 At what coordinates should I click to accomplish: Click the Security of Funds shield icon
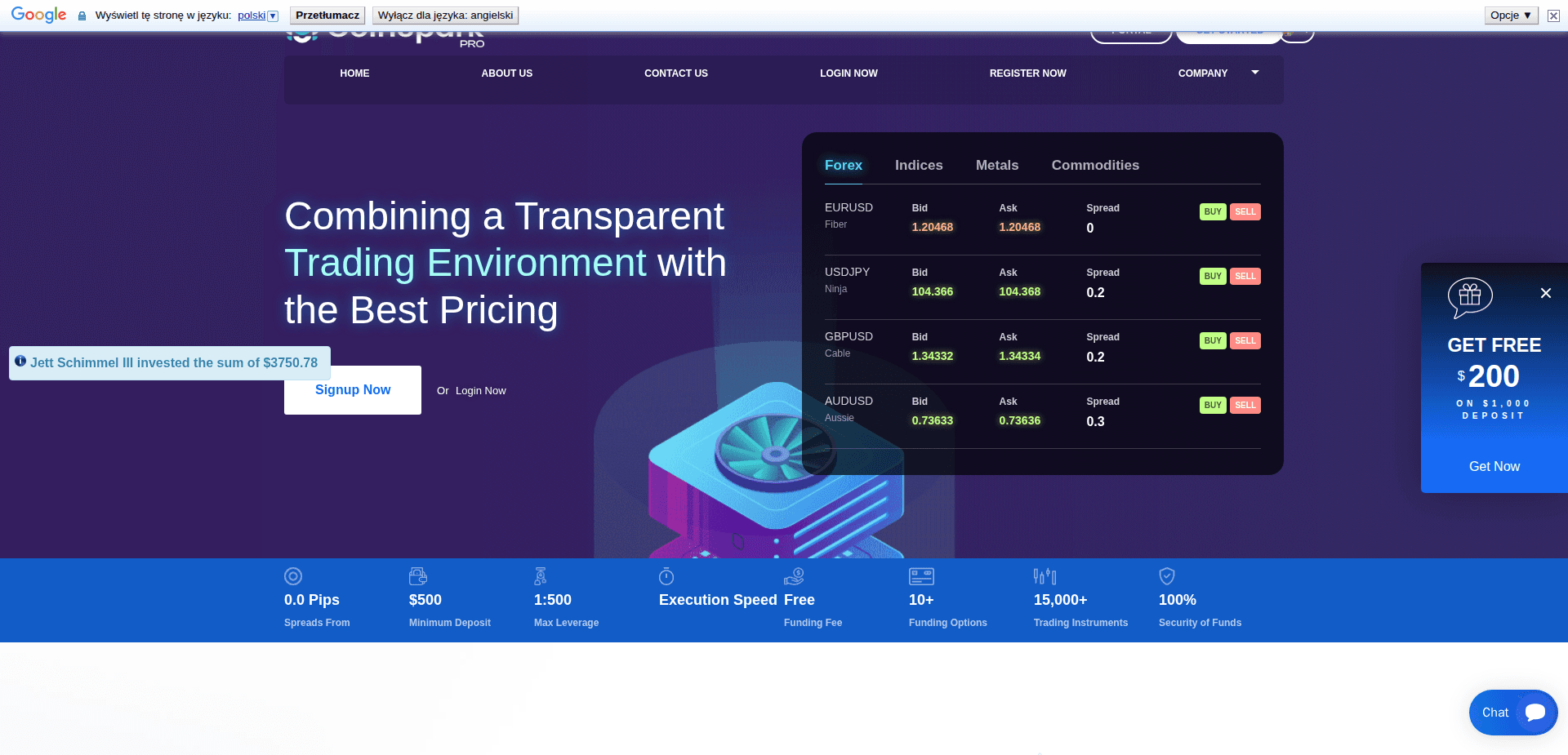click(1167, 576)
